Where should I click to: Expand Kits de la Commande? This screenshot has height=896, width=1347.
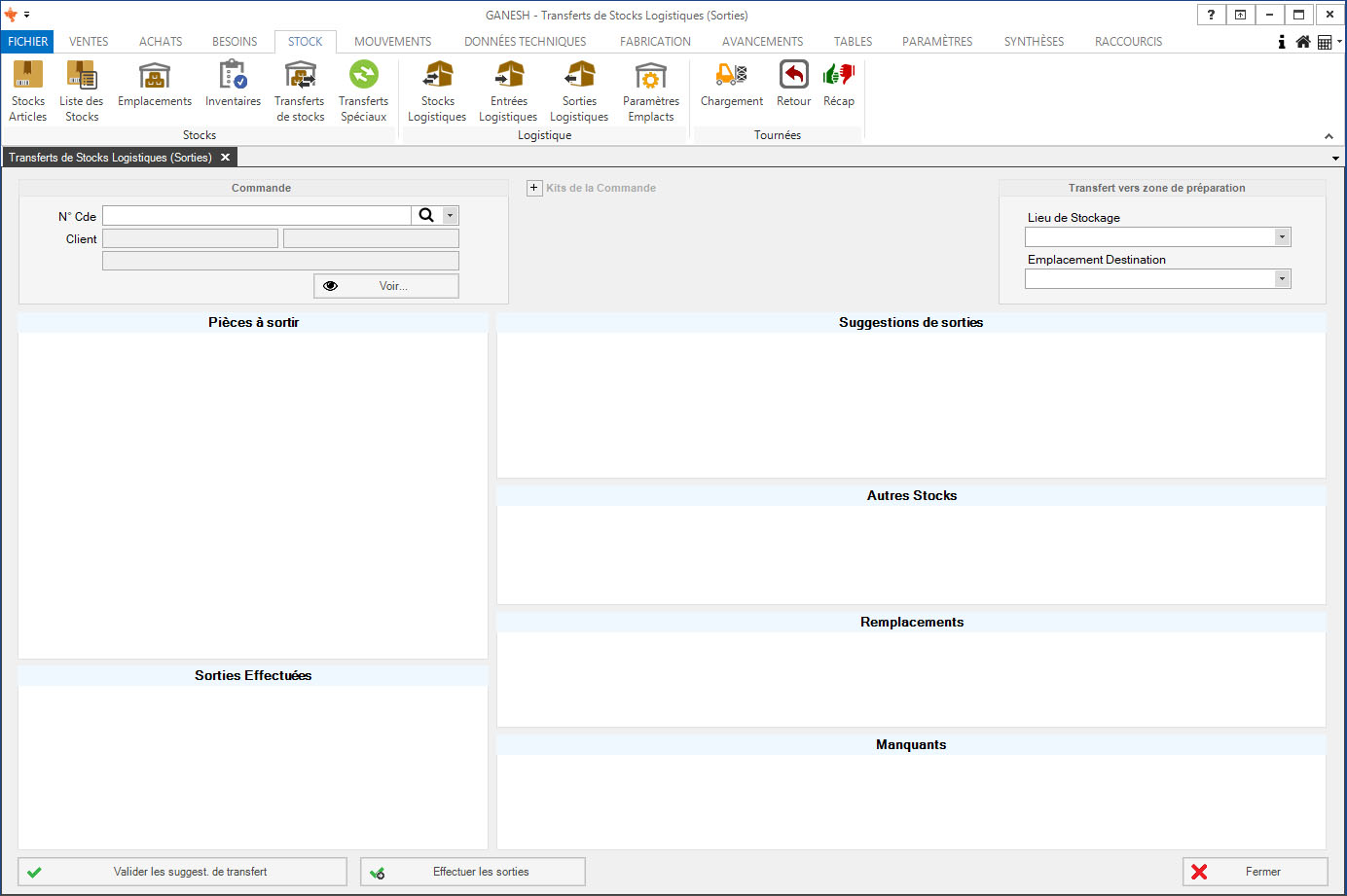click(534, 188)
